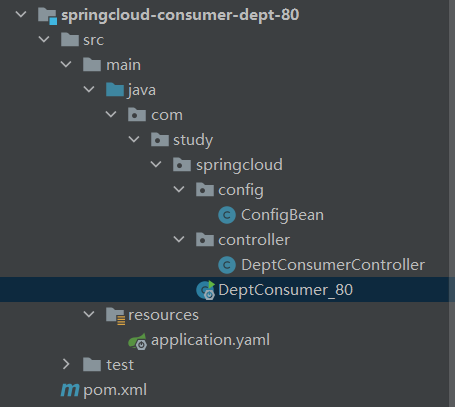Click the blue java source root folder icon
The image size is (455, 407).
pos(115,90)
